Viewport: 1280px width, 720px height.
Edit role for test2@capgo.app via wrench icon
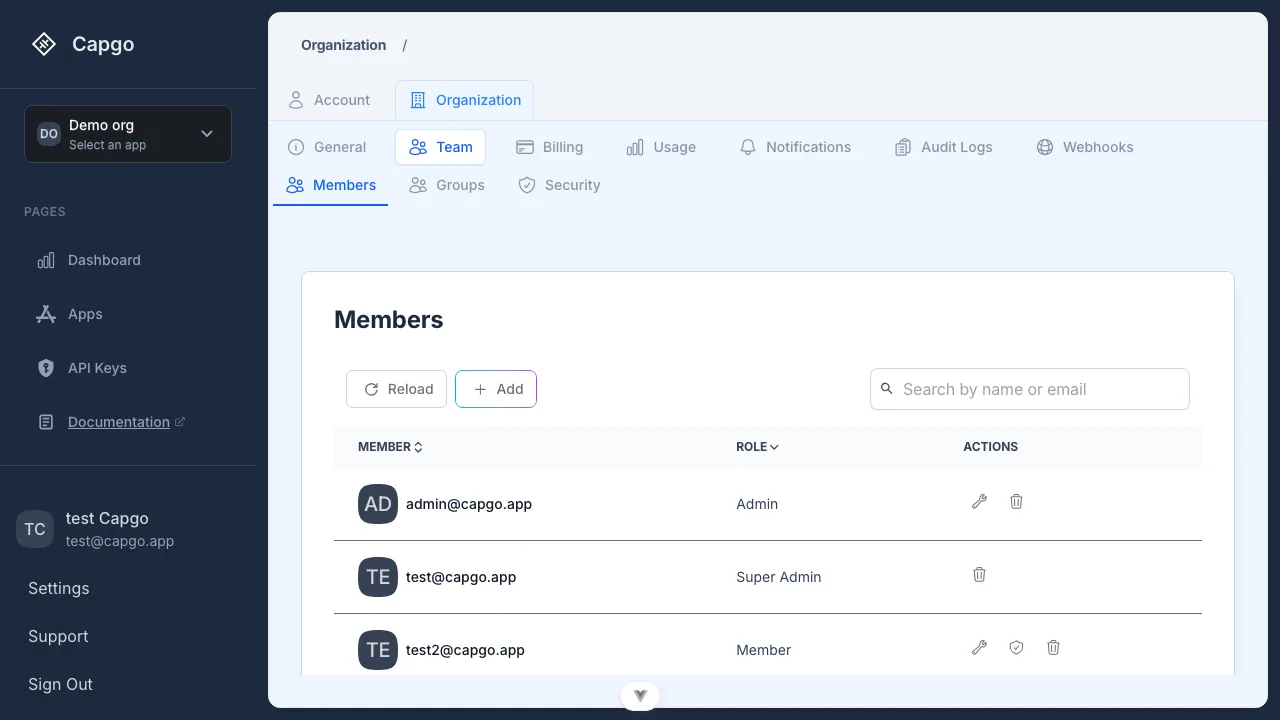click(979, 648)
